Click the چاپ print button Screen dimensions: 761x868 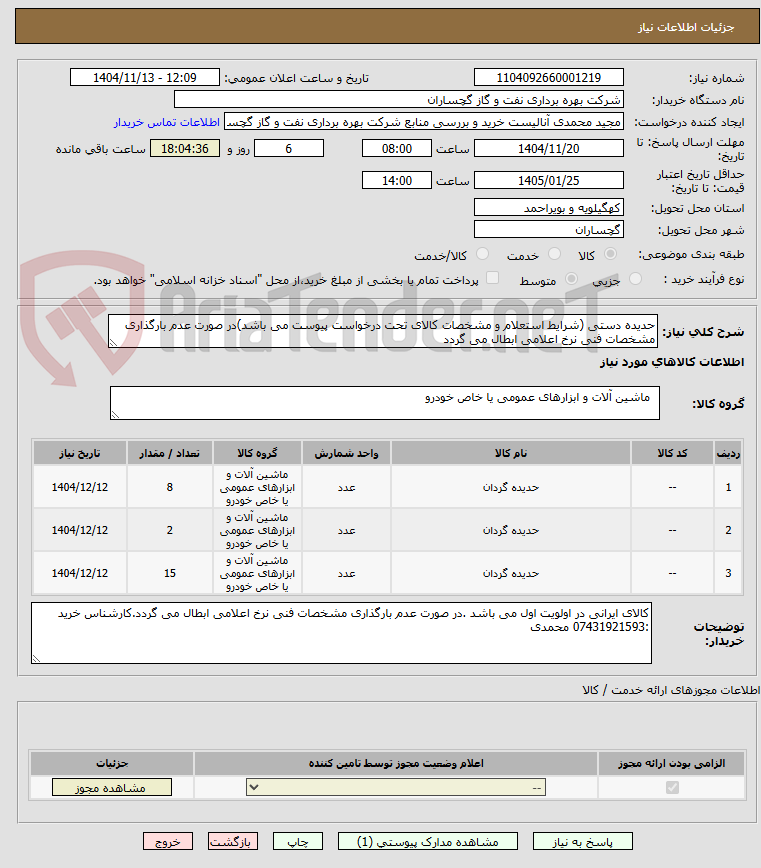[298, 841]
